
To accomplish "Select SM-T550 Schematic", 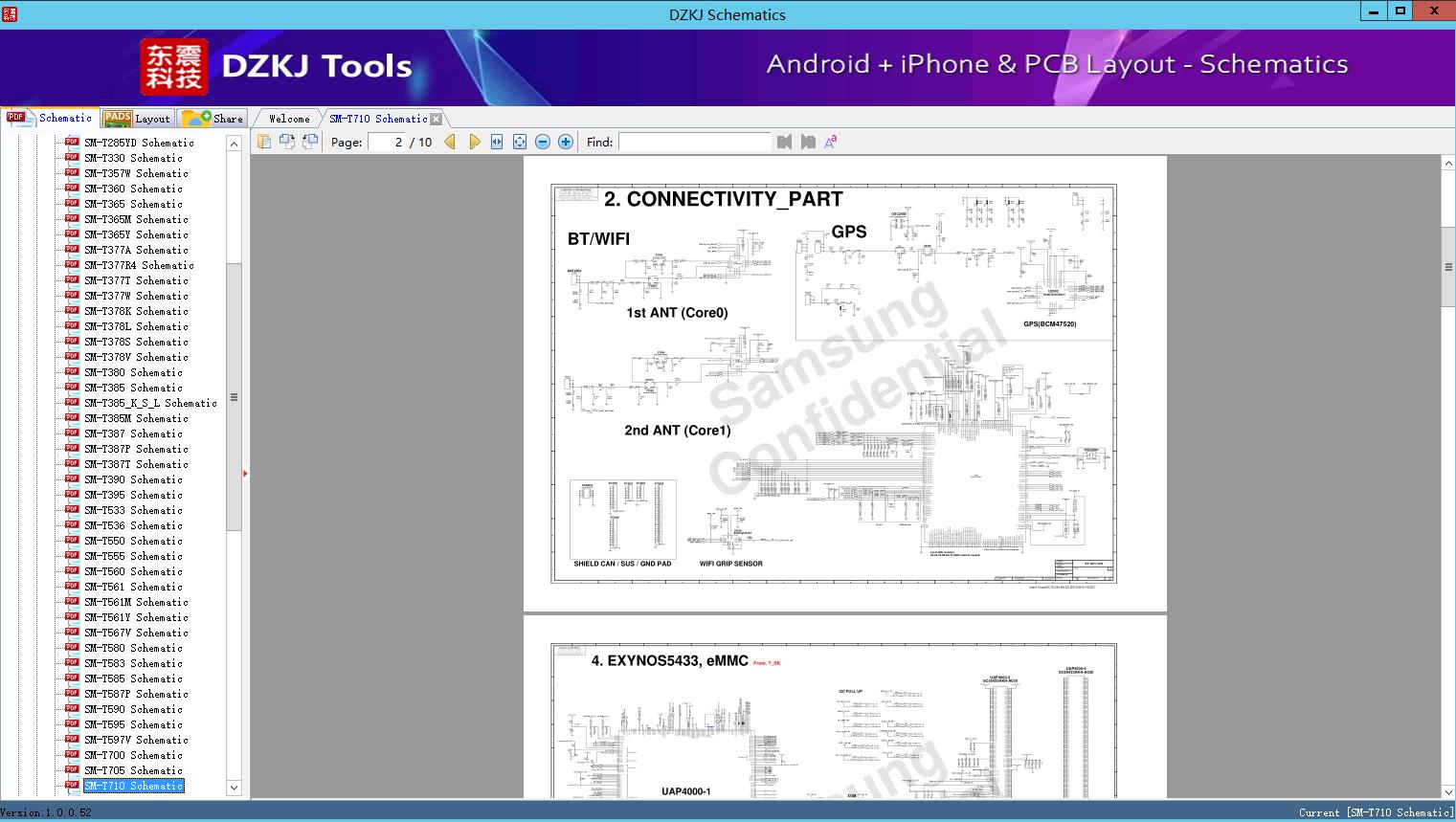I will [133, 541].
